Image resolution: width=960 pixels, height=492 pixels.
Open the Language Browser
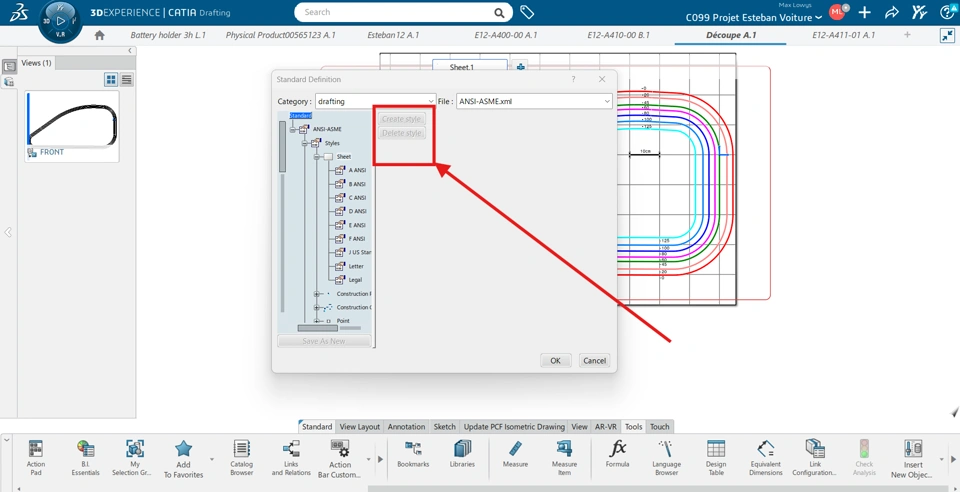667,458
